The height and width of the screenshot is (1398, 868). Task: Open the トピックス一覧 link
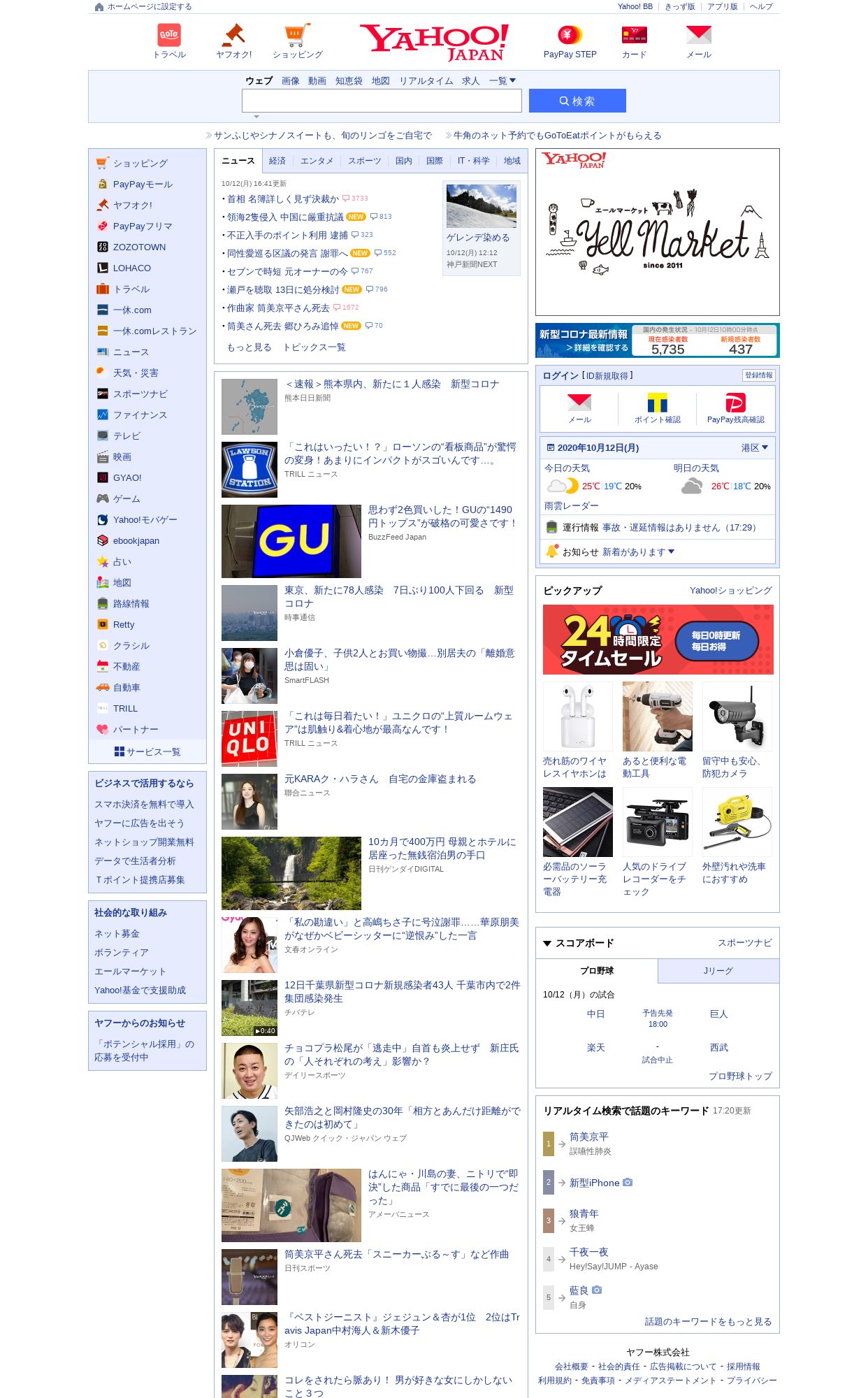314,347
